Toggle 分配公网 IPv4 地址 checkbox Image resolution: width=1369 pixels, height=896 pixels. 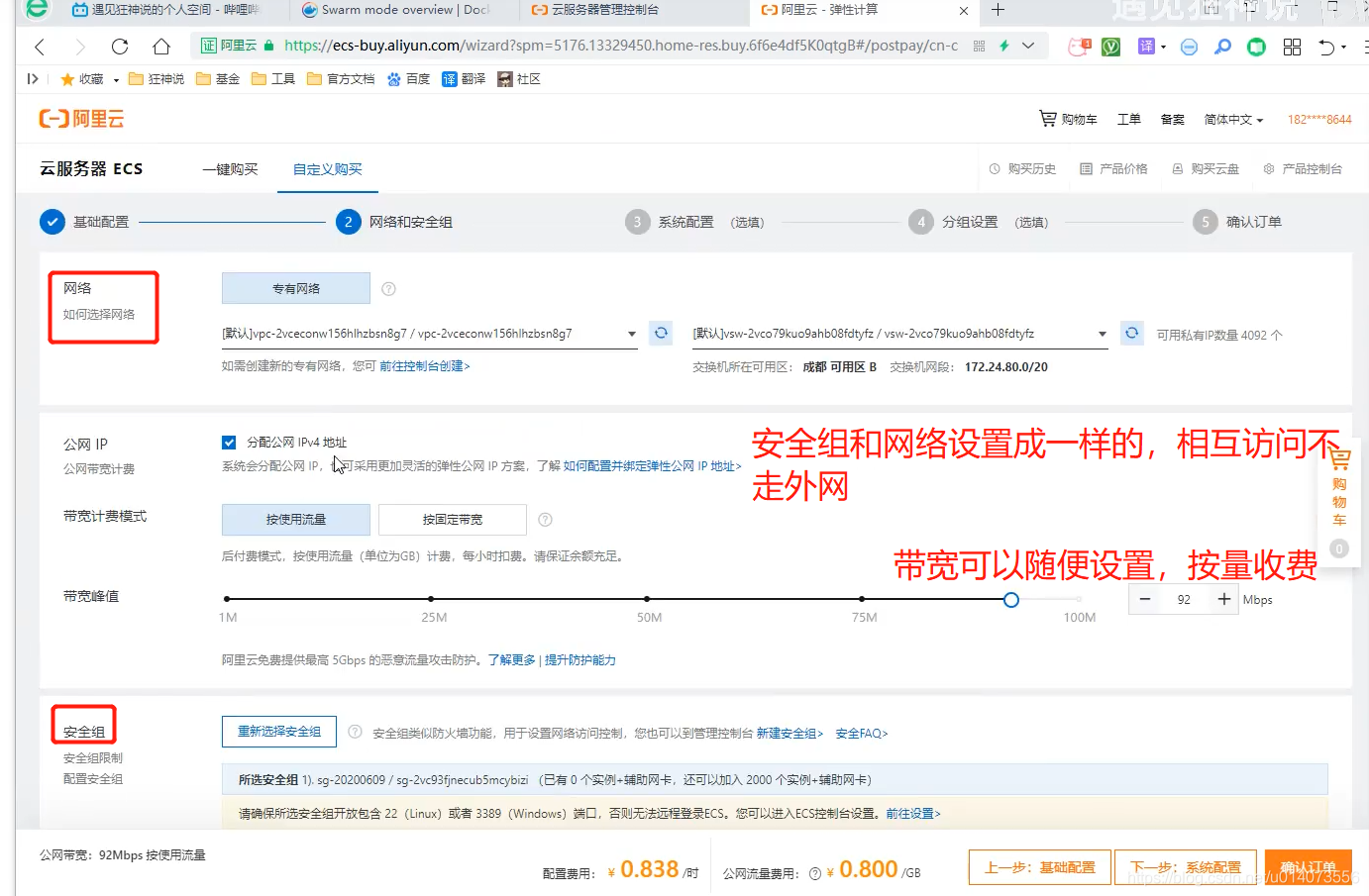tap(229, 443)
